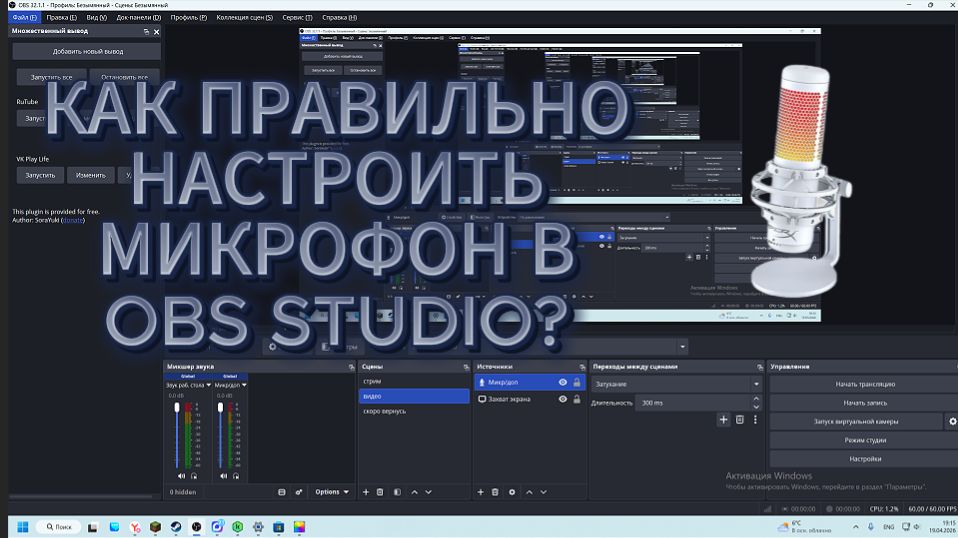Click Запустить under VK Play Life
Image resolution: width=958 pixels, height=538 pixels.
click(x=40, y=175)
